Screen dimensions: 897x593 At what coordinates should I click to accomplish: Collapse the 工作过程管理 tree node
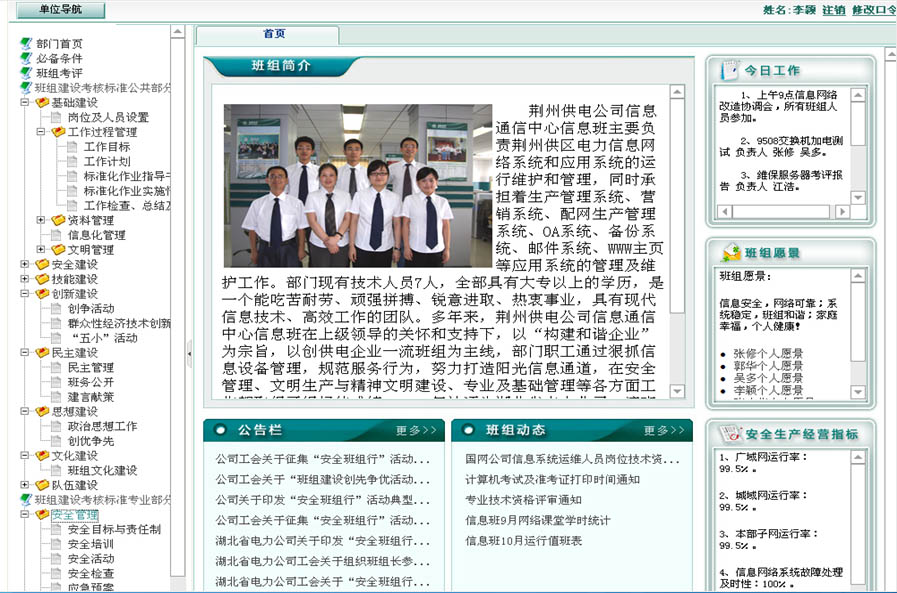41,132
